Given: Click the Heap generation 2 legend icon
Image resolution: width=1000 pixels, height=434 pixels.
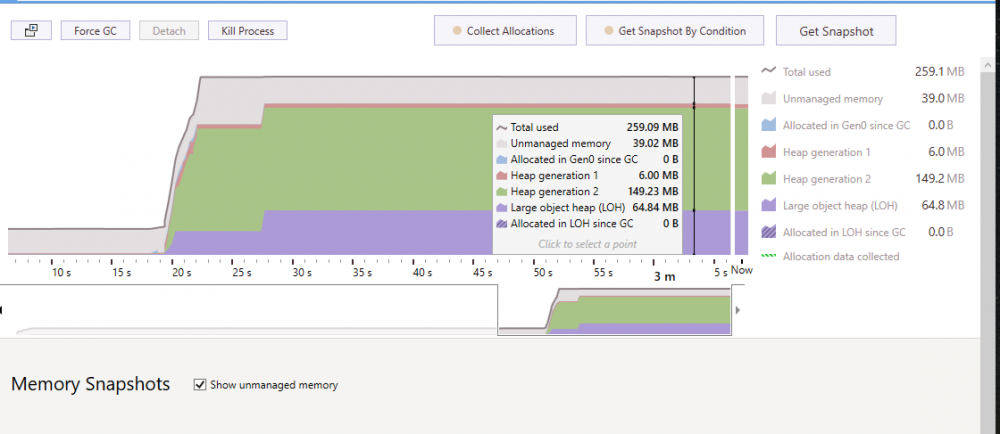Looking at the screenshot, I should click(x=768, y=179).
